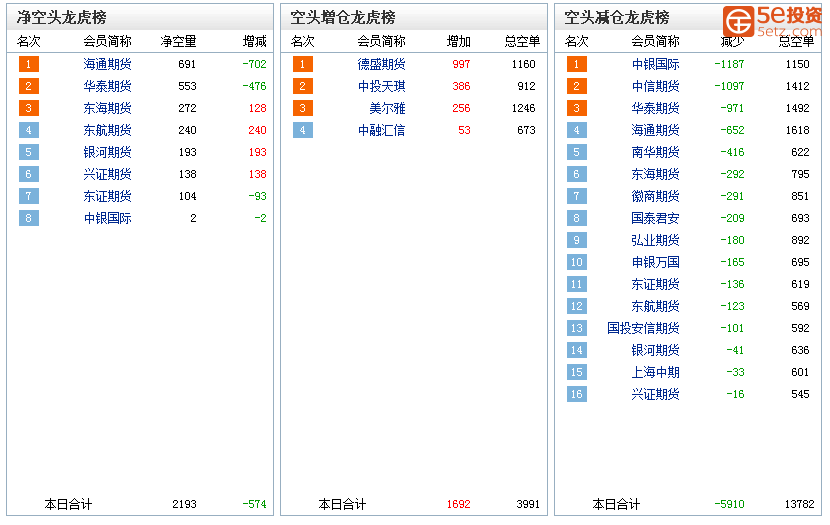Select rank 10 badge beside 申银万国

coord(576,262)
